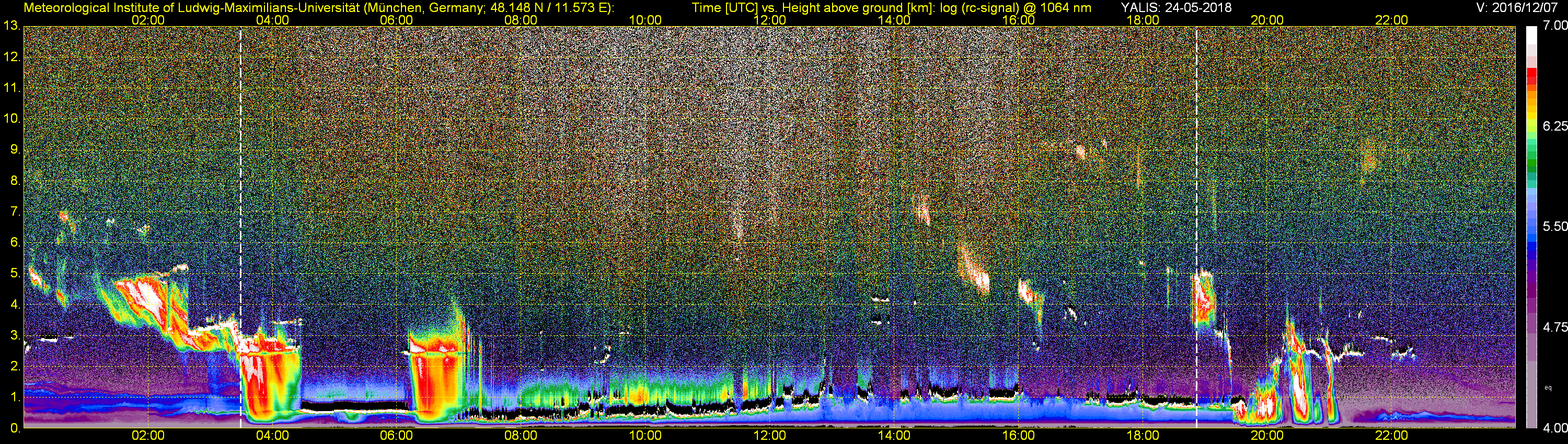Click the 10:00 label on the upper time axis
The width and height of the screenshot is (1568, 444).
[x=645, y=20]
